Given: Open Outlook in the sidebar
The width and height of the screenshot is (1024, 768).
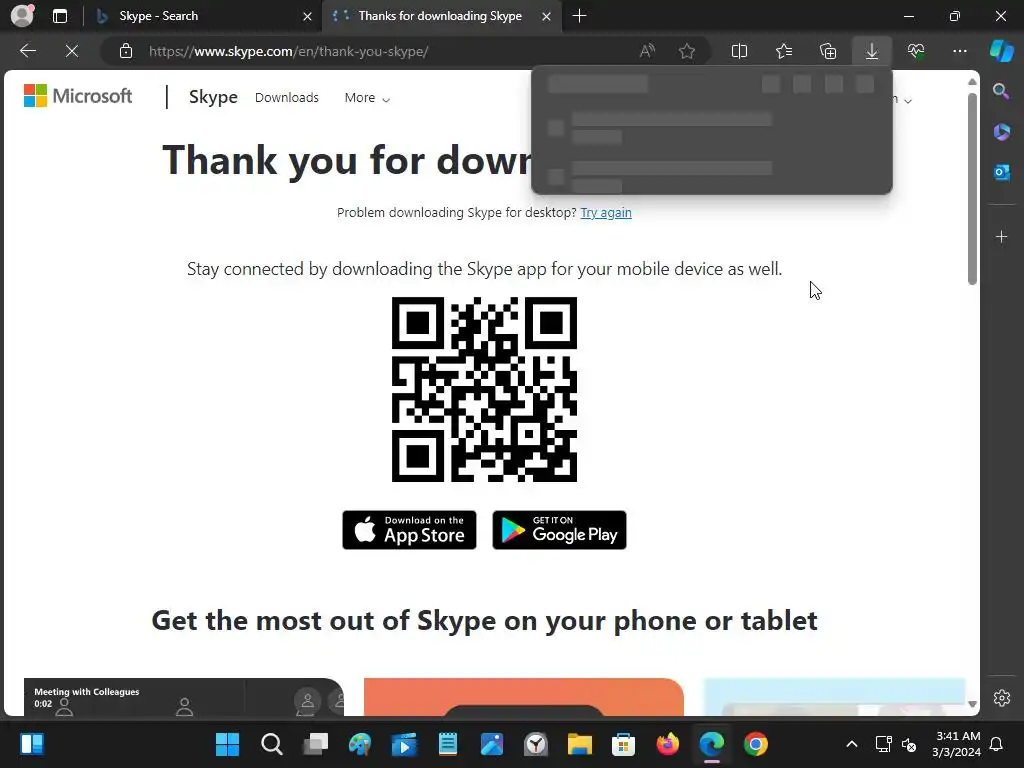Looking at the screenshot, I should 1001,172.
